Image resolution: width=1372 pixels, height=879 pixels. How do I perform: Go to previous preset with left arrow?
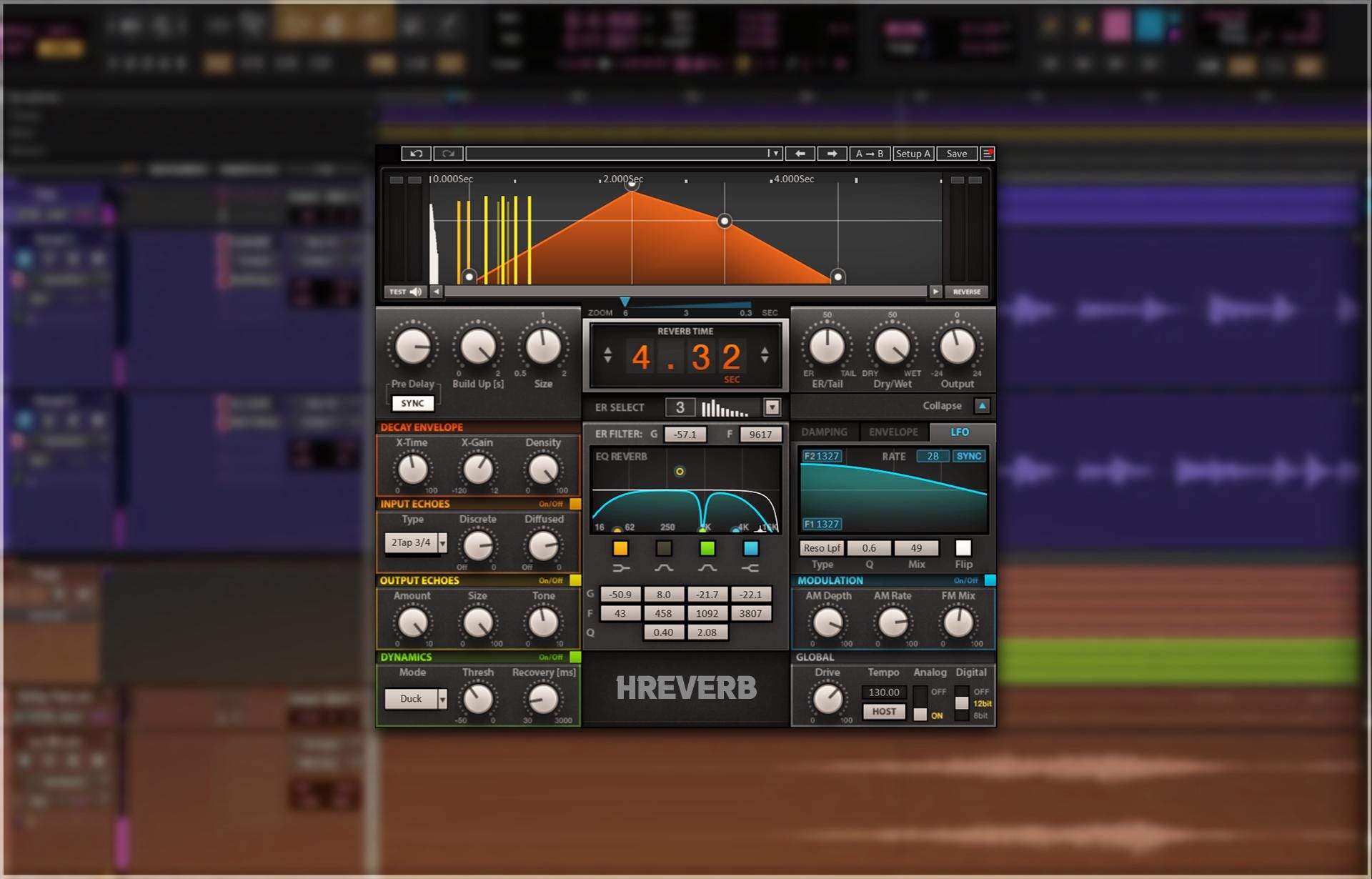800,154
